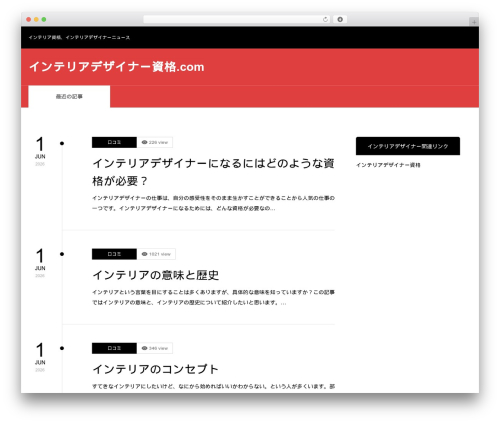Viewport: 500px width, 423px height.
Task: Click timeline dot of first article
Action: click(62, 143)
